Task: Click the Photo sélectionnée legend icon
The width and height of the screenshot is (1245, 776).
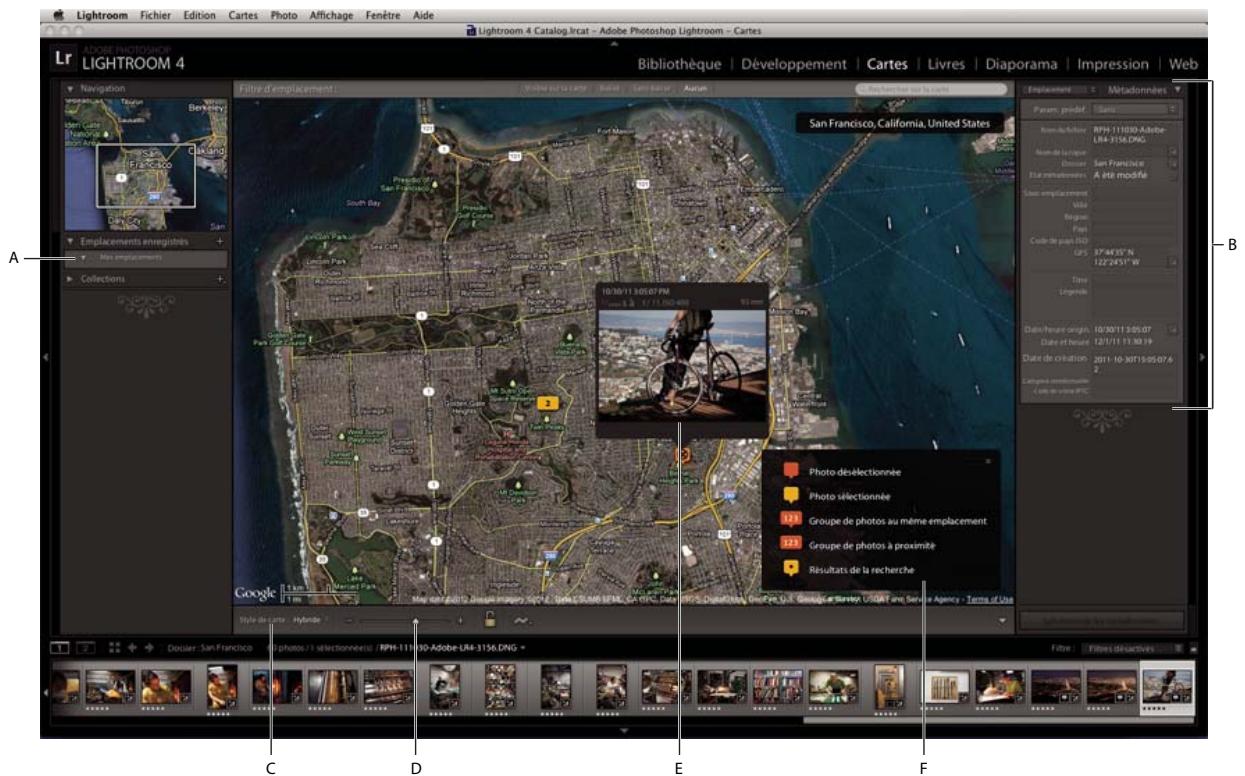Action: tap(791, 495)
